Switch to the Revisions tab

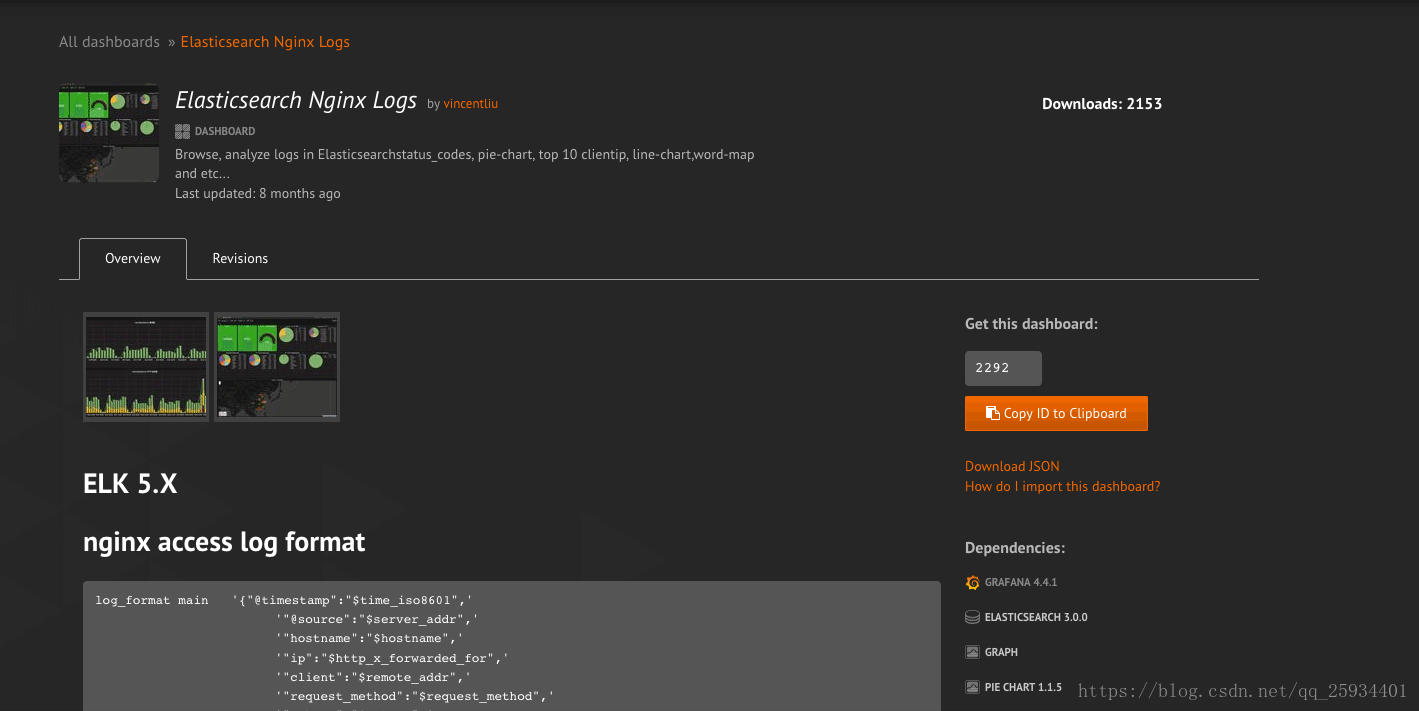coord(240,258)
